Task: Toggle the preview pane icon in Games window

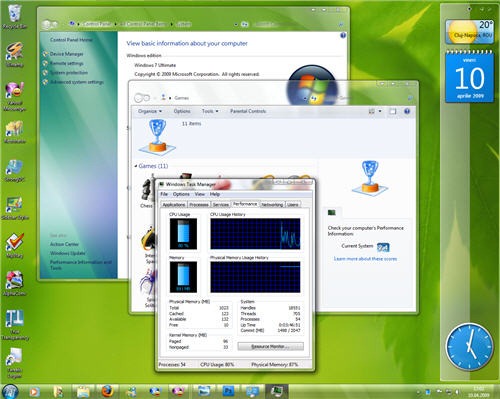Action: click(393, 111)
